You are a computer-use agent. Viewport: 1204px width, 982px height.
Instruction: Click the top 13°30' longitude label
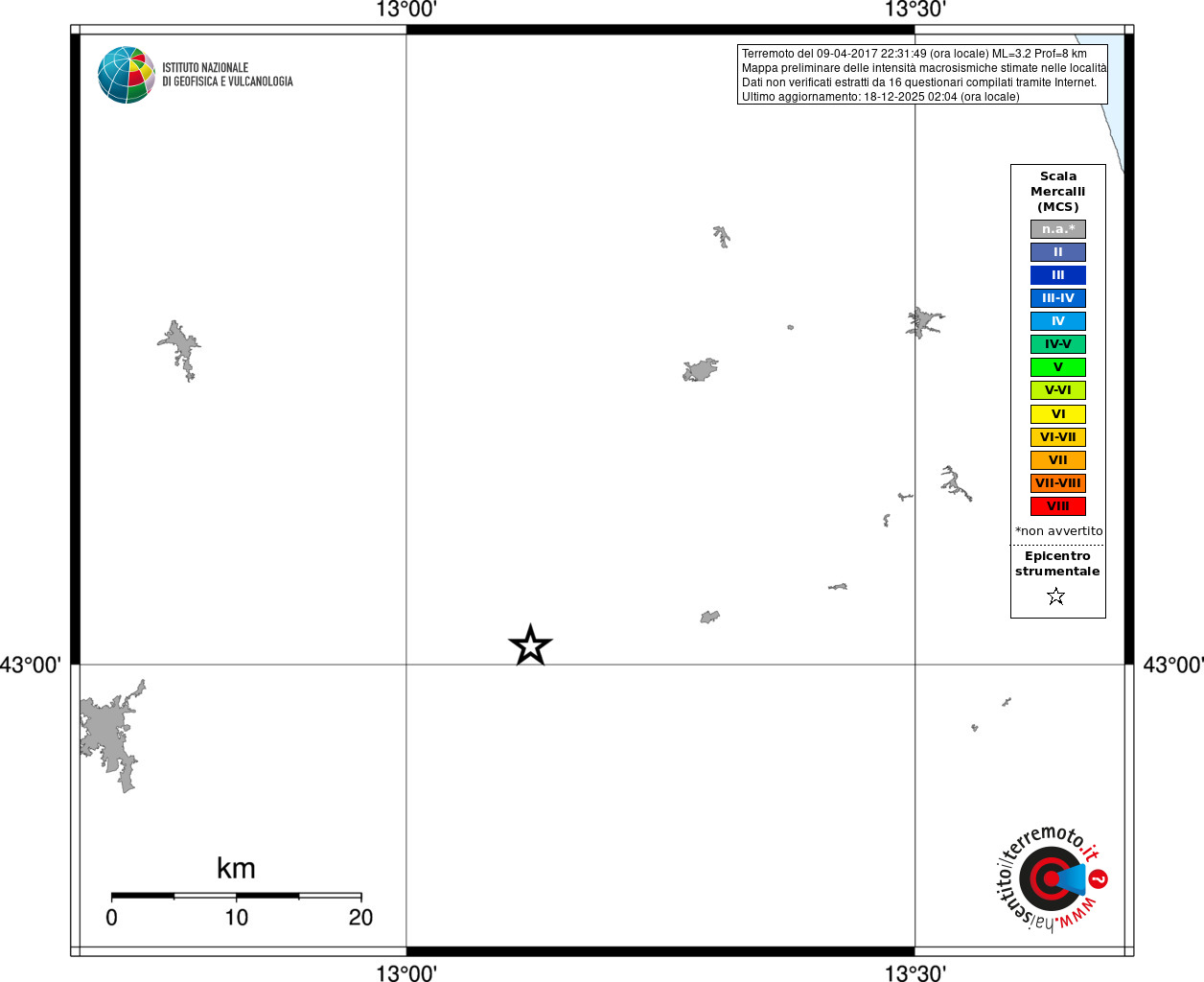[x=915, y=10]
